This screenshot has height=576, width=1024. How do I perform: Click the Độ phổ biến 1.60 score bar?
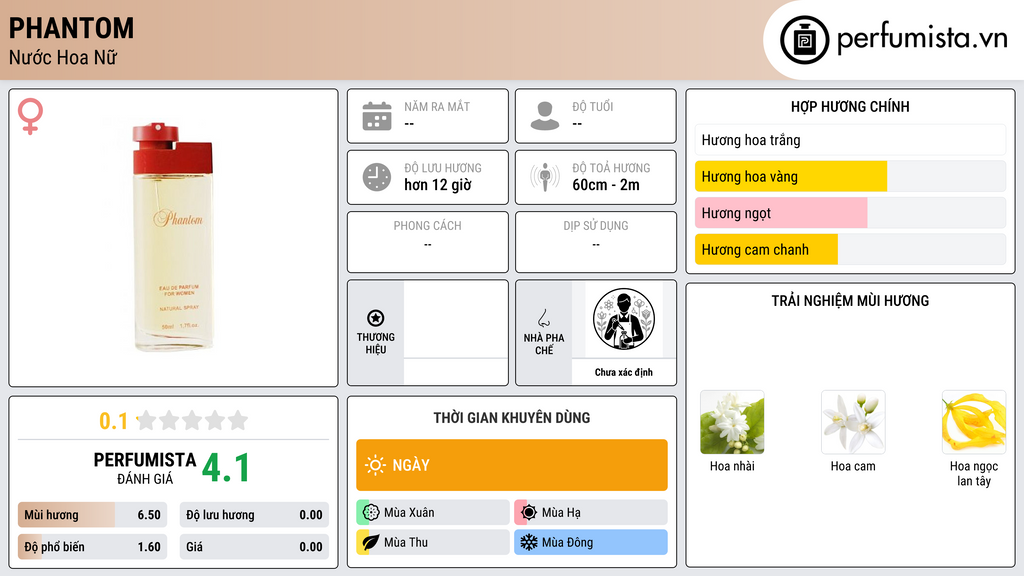coord(92,547)
